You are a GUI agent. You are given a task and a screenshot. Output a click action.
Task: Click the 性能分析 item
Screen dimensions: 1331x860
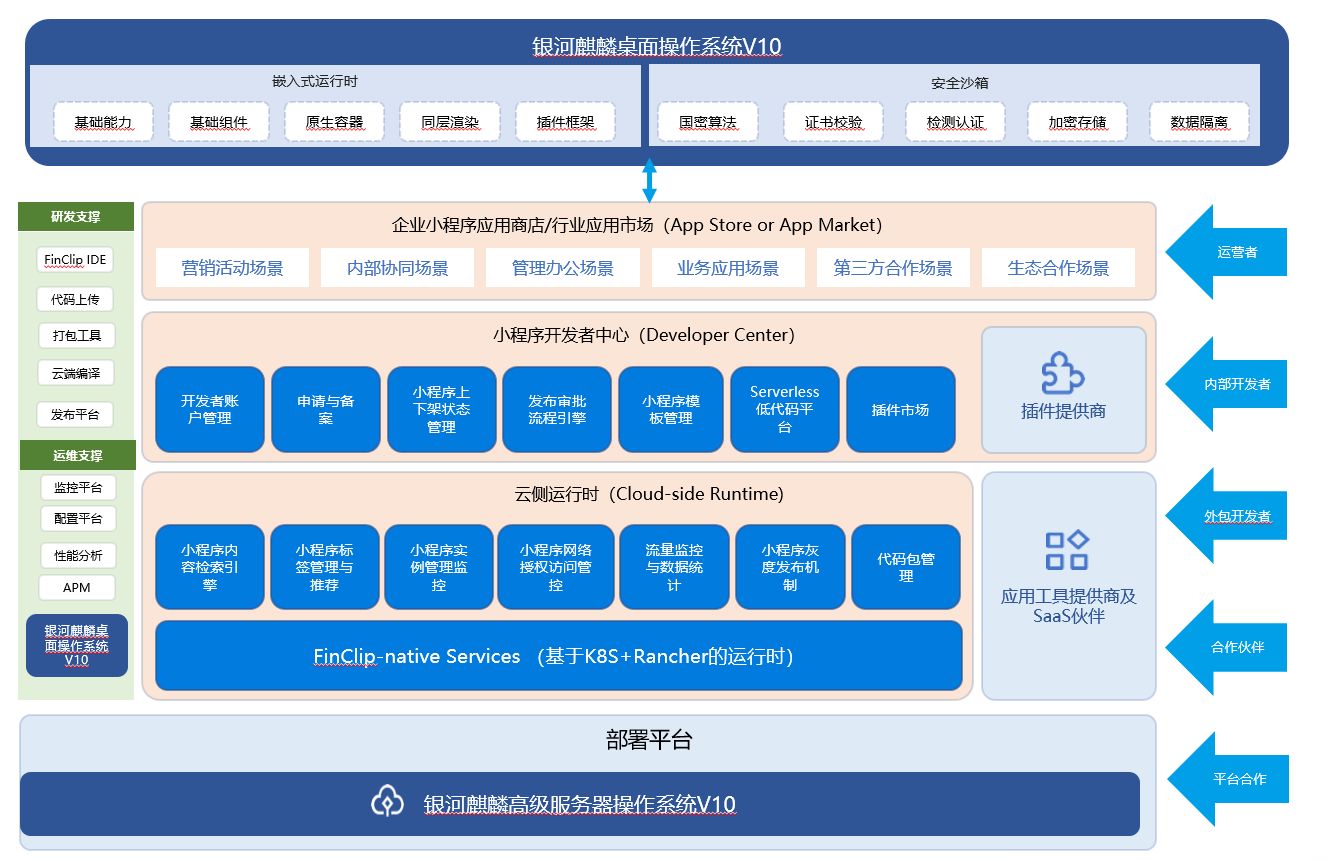(78, 556)
